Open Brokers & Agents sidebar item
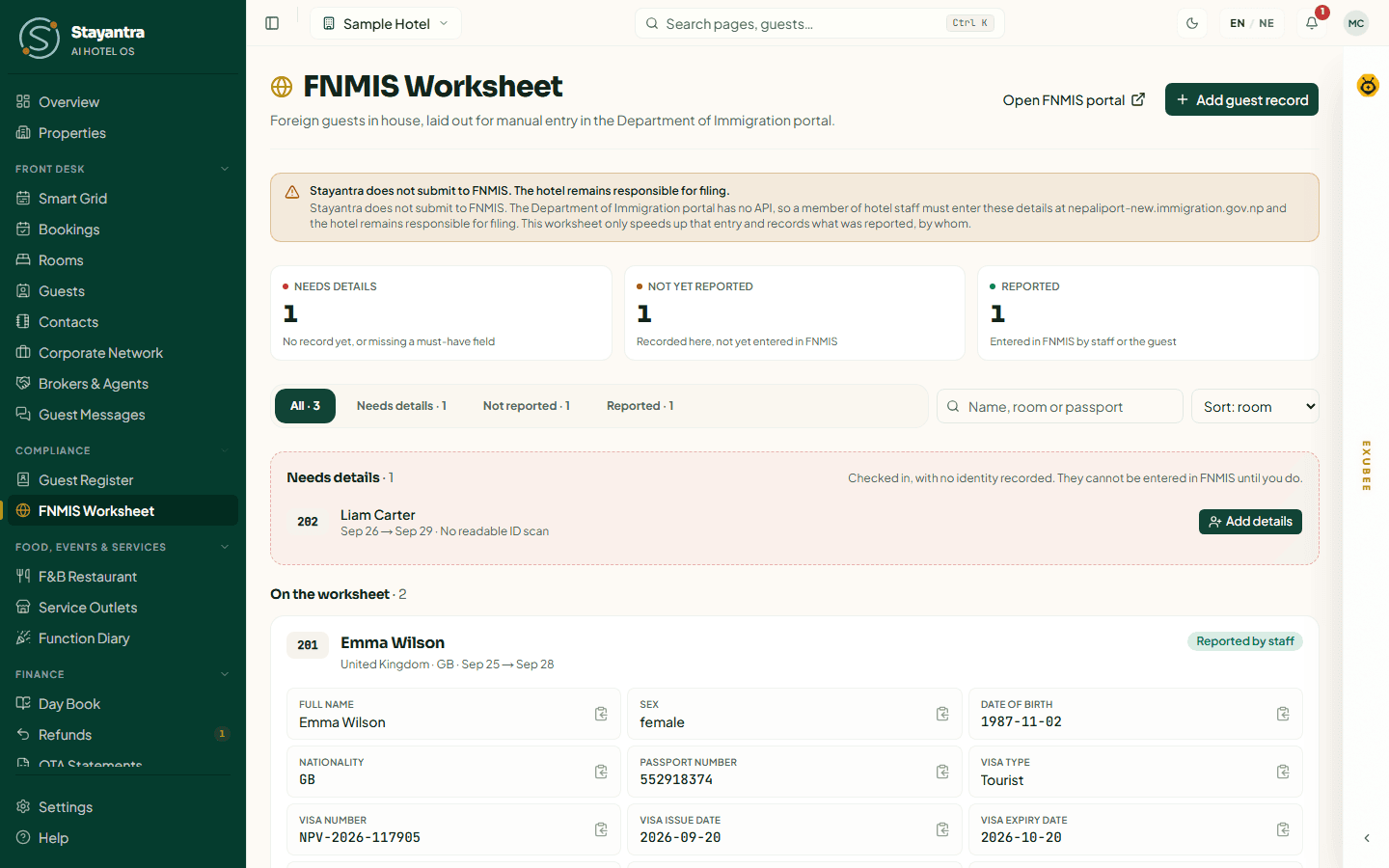Image resolution: width=1389 pixels, height=868 pixels. click(x=123, y=383)
